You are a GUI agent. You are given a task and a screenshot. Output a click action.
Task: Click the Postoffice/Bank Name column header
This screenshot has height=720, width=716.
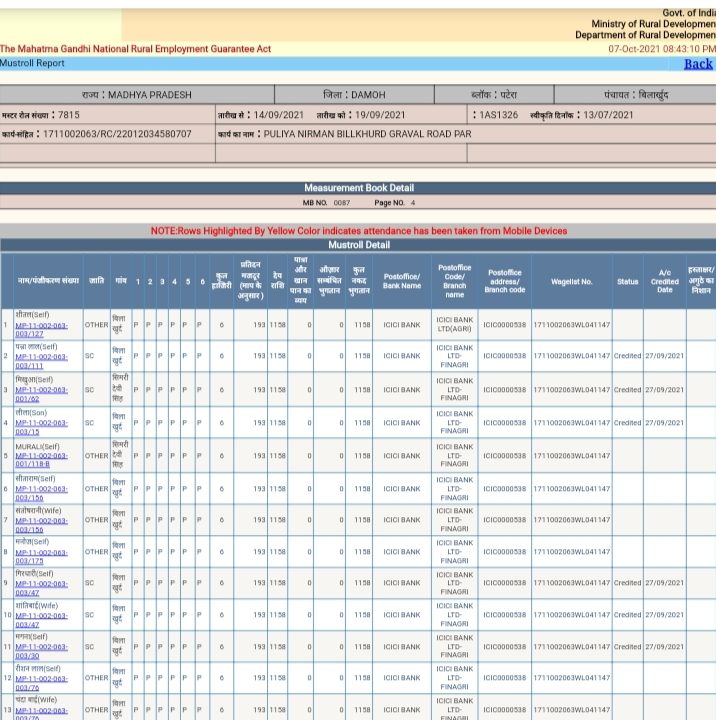point(402,281)
